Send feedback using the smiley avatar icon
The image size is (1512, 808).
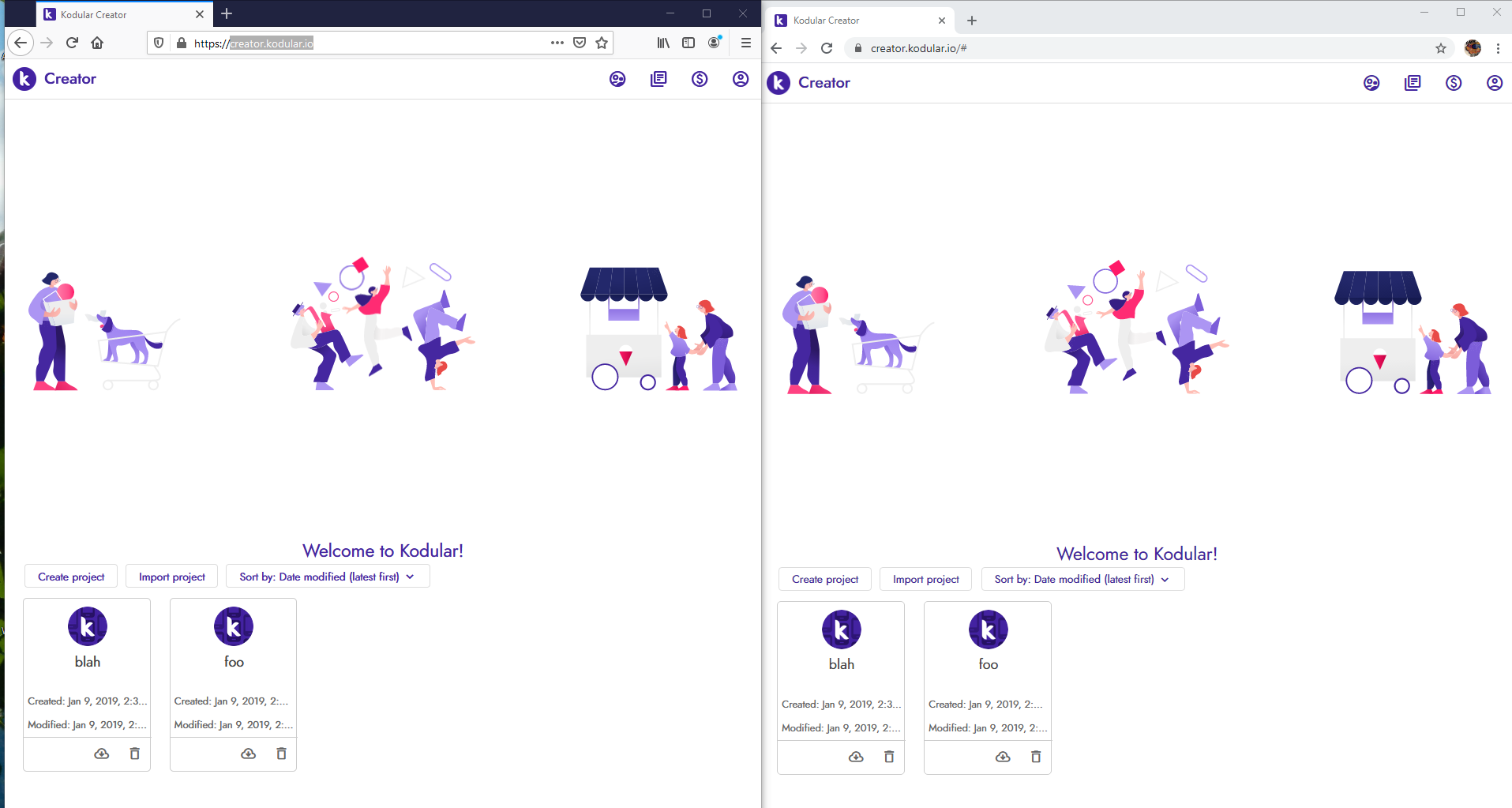[x=617, y=79]
